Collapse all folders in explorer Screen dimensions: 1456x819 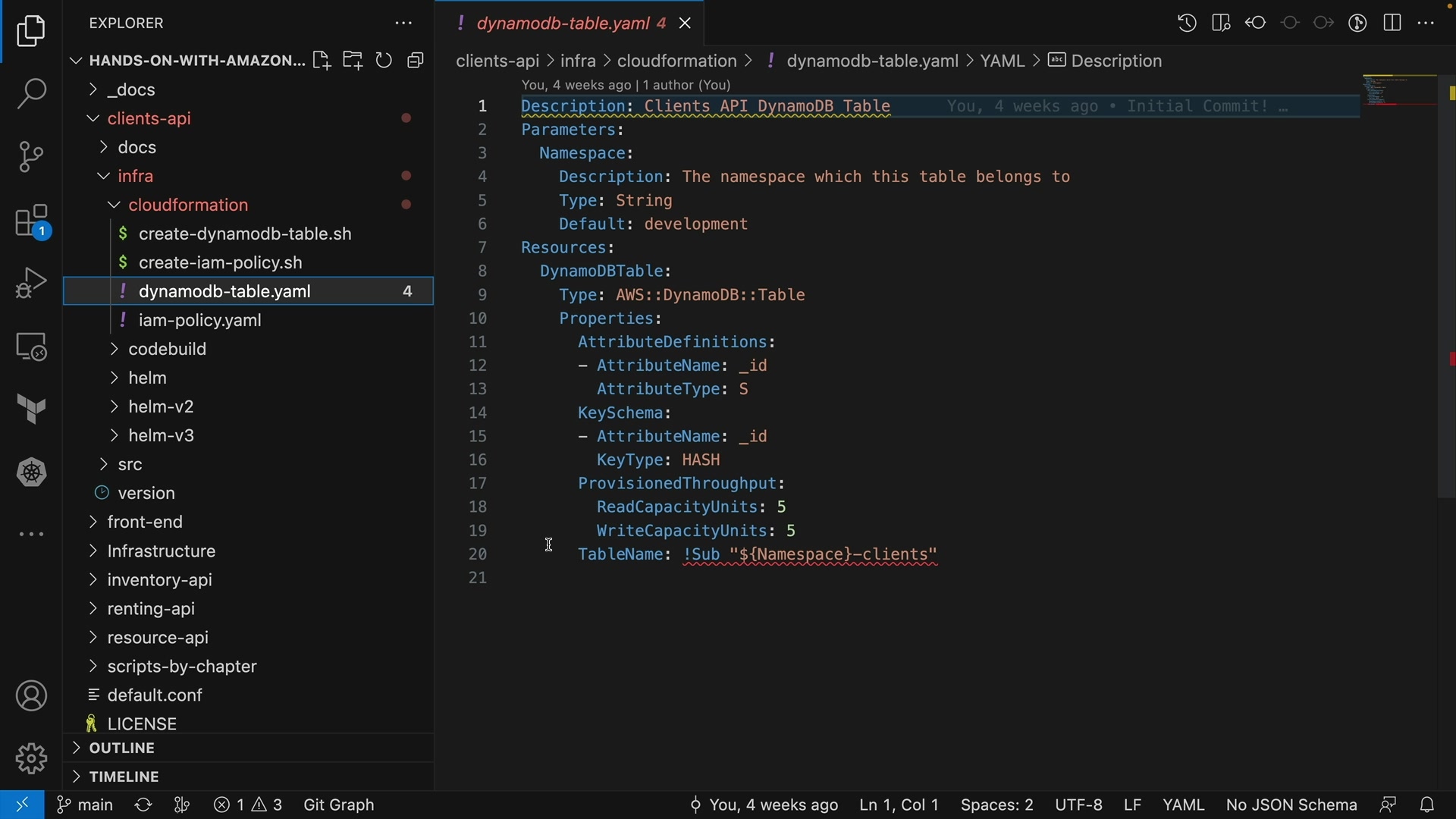click(x=416, y=61)
